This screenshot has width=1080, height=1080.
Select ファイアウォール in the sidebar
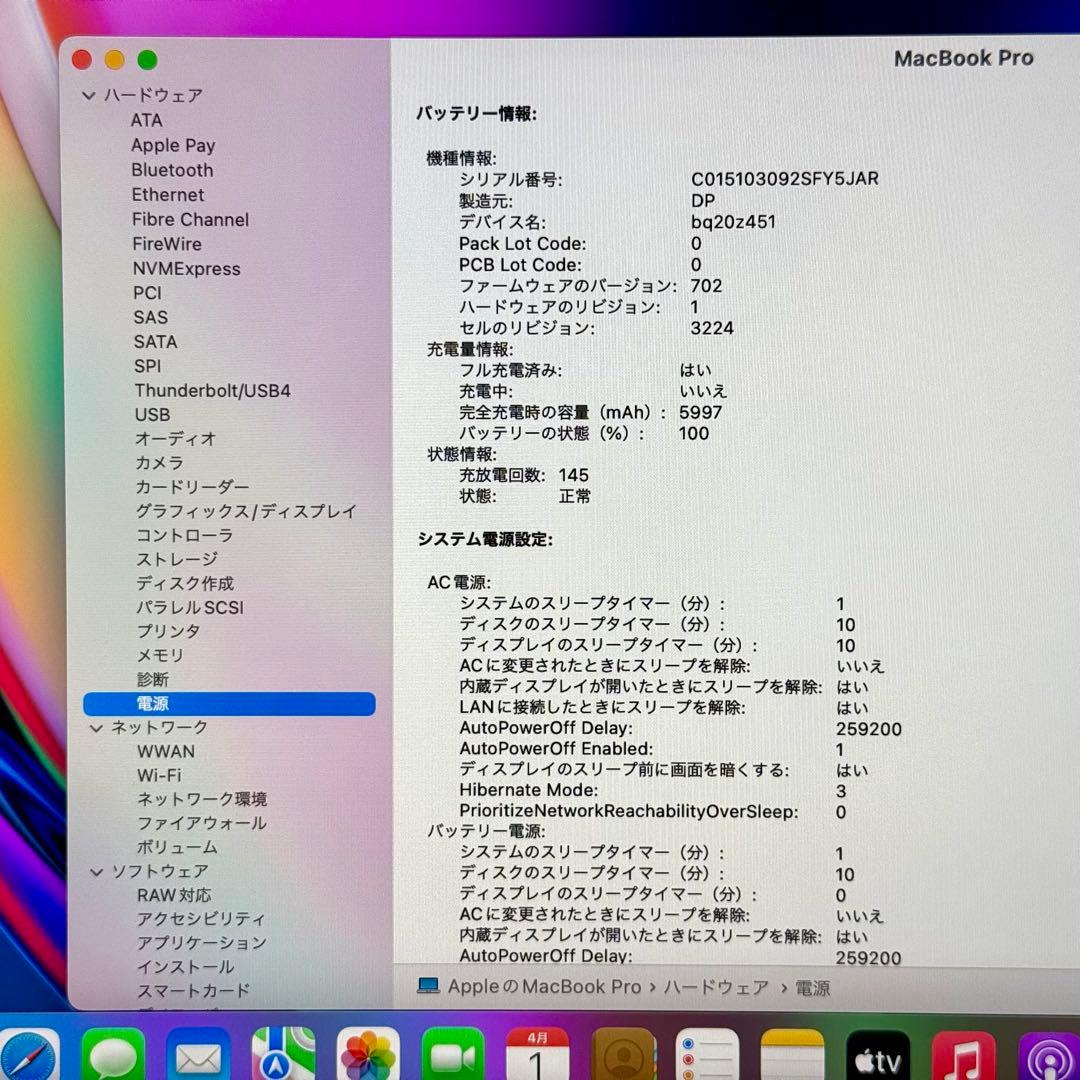(x=202, y=823)
